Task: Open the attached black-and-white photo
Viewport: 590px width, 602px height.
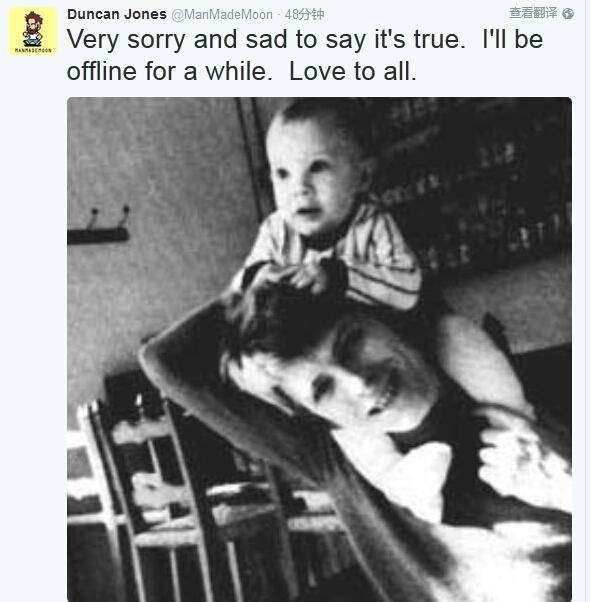Action: point(319,349)
